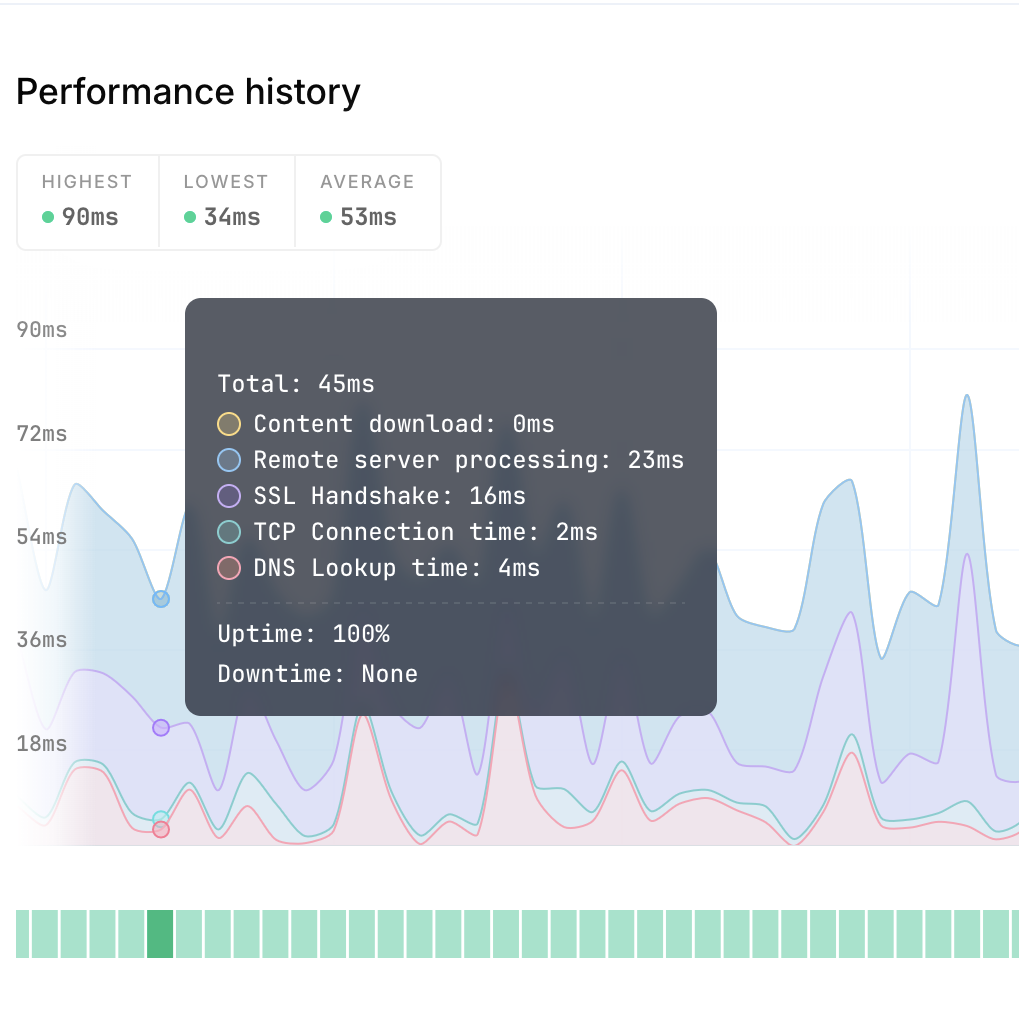Click the teal TCP Connection time legend circle
Viewport: 1019px width, 1018px height.
229,532
